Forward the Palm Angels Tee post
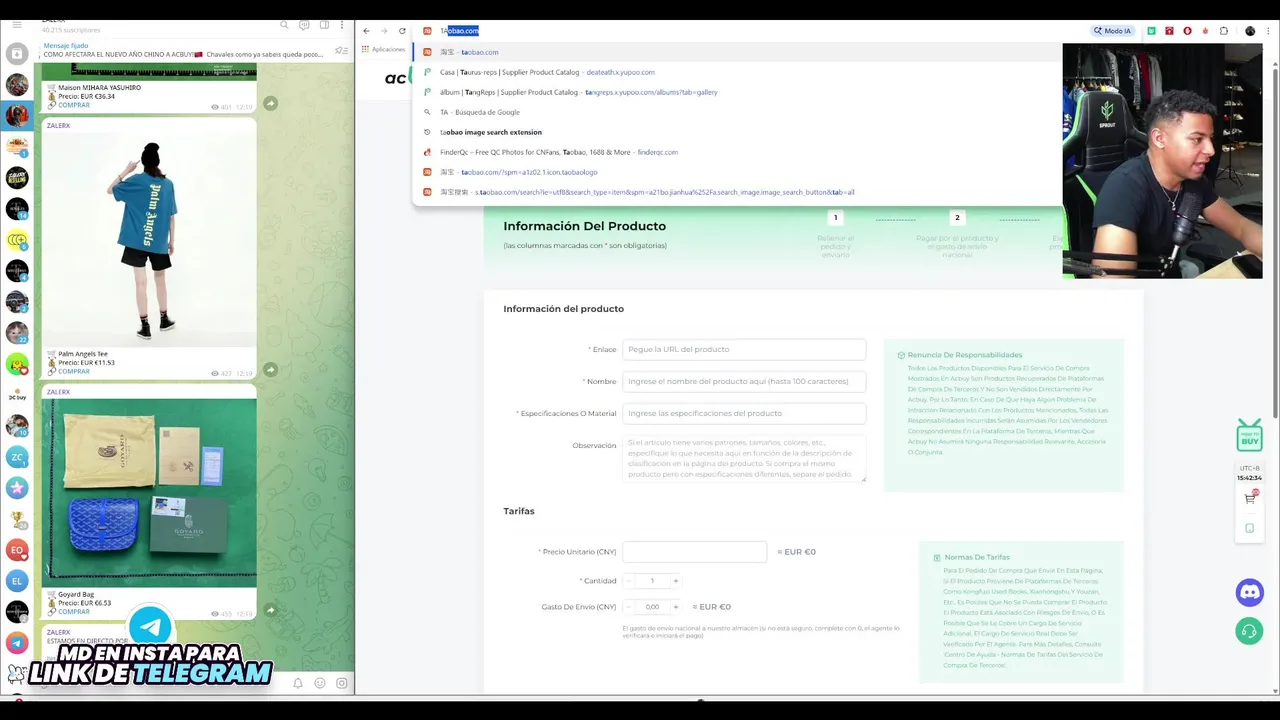 (x=270, y=369)
